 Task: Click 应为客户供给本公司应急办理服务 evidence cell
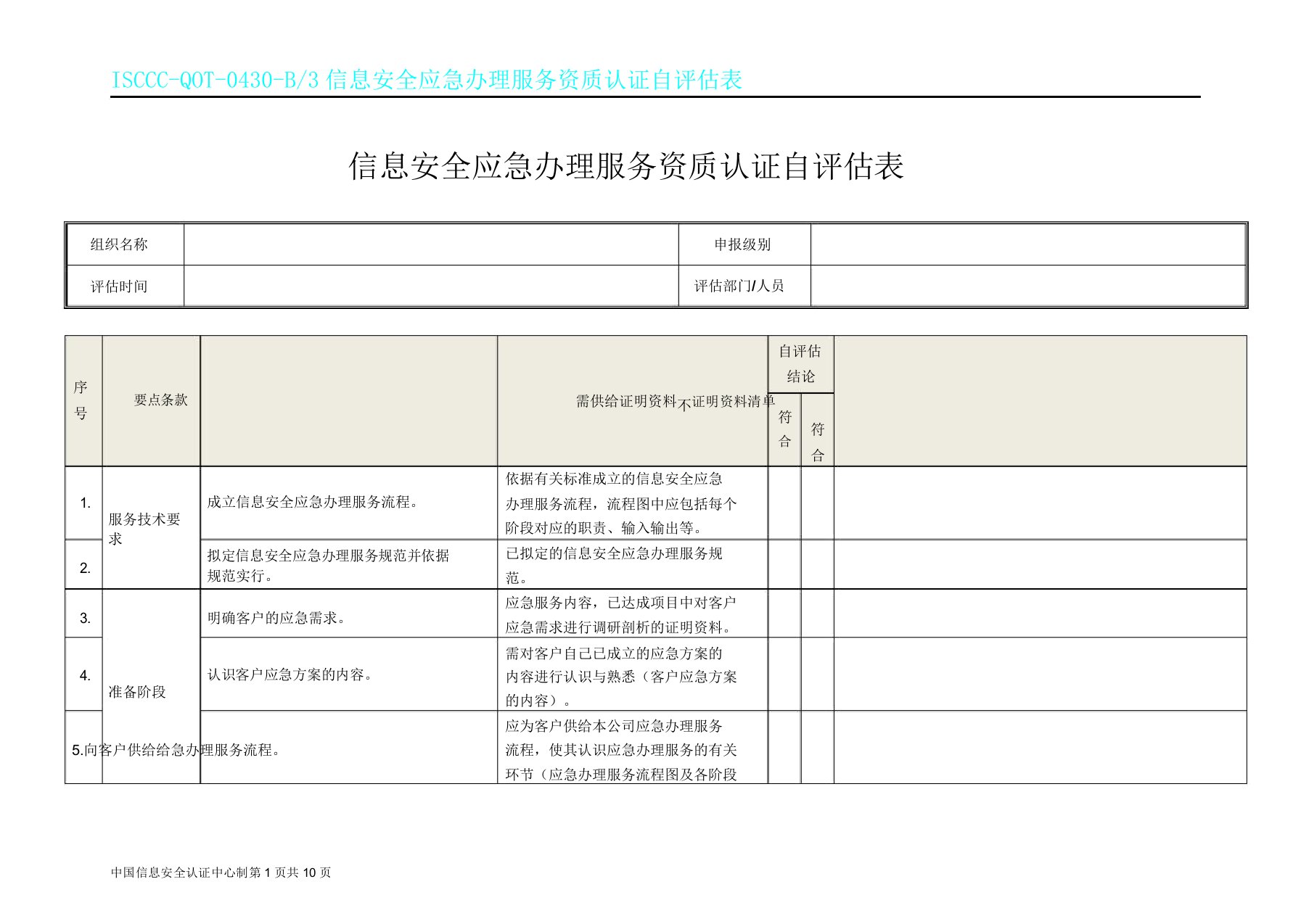[633, 748]
